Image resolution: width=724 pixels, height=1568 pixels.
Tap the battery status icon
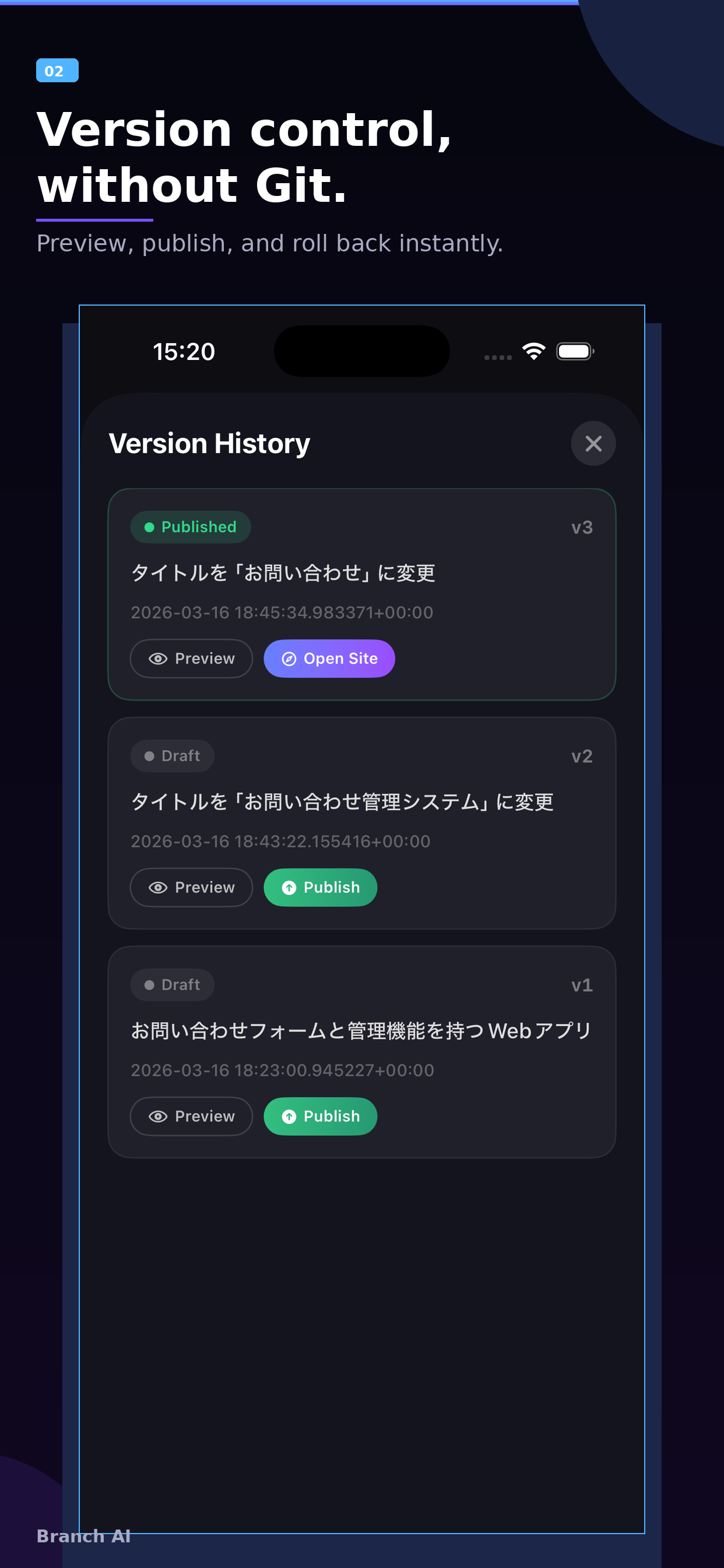(x=575, y=351)
